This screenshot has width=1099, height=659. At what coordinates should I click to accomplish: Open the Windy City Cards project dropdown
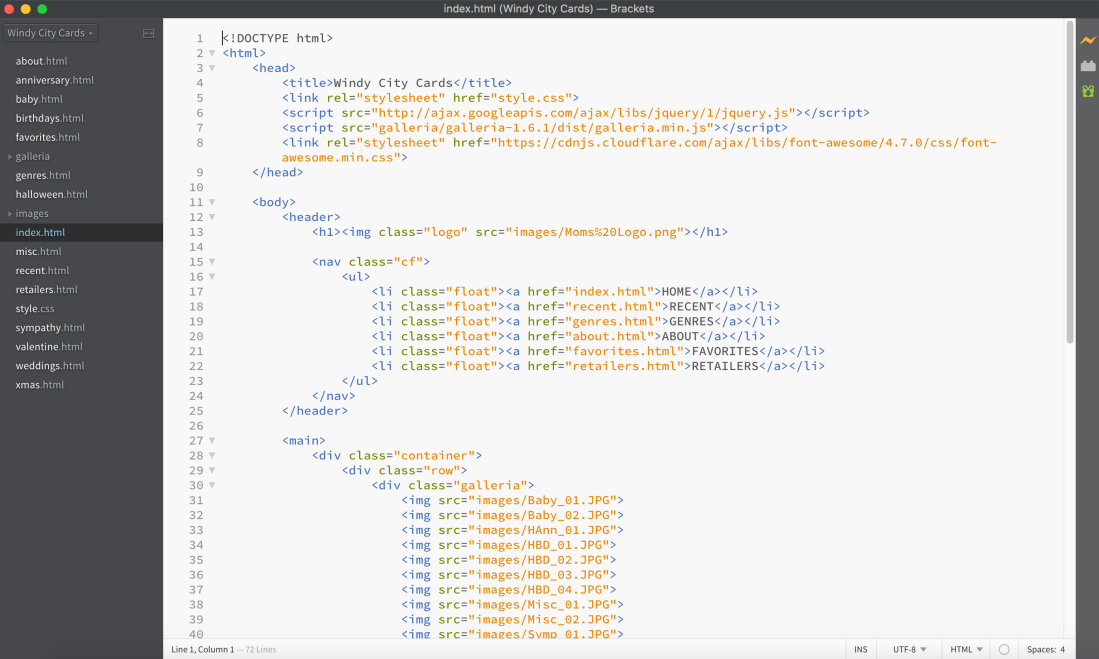50,33
